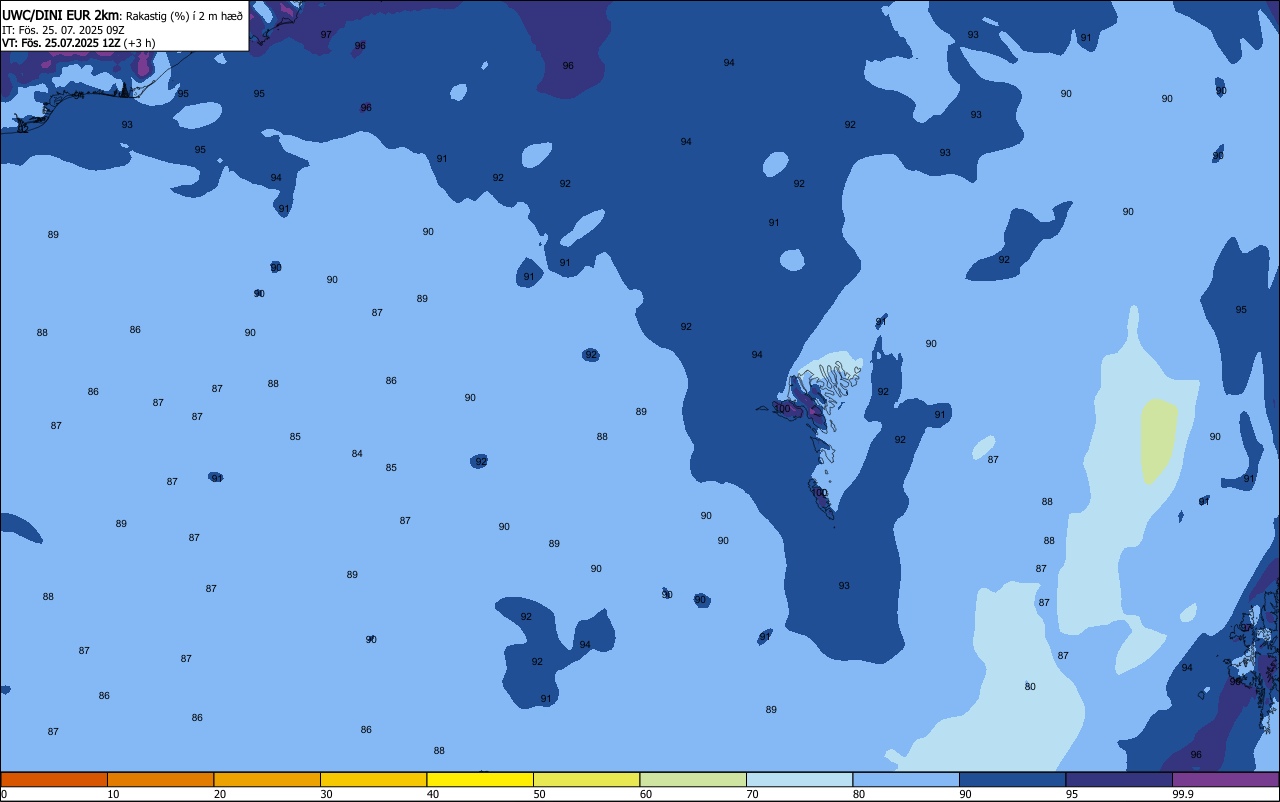Click the legend tick label 30
Image resolution: width=1280 pixels, height=802 pixels.
(x=326, y=794)
